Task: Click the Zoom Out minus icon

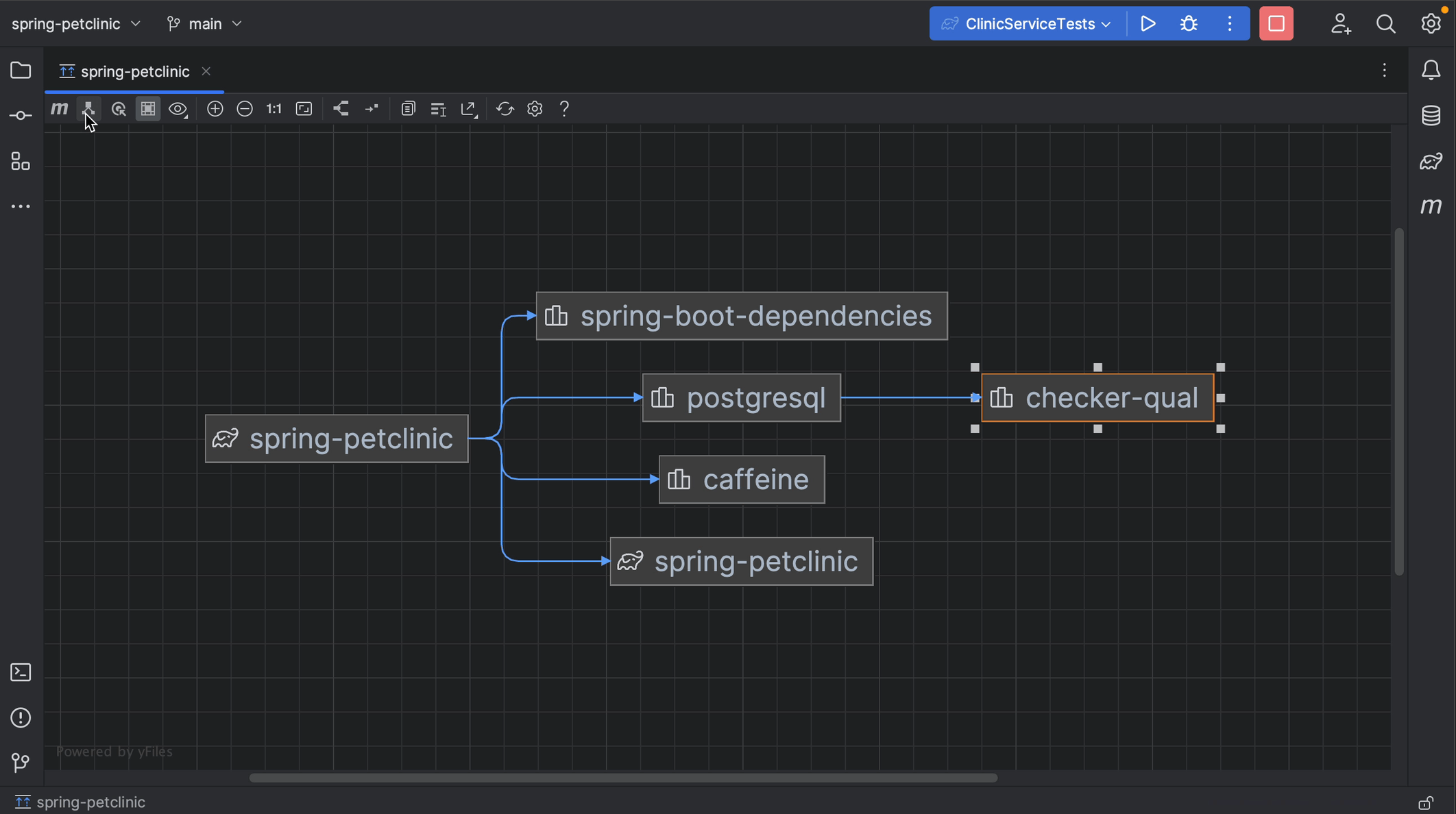Action: click(x=245, y=109)
